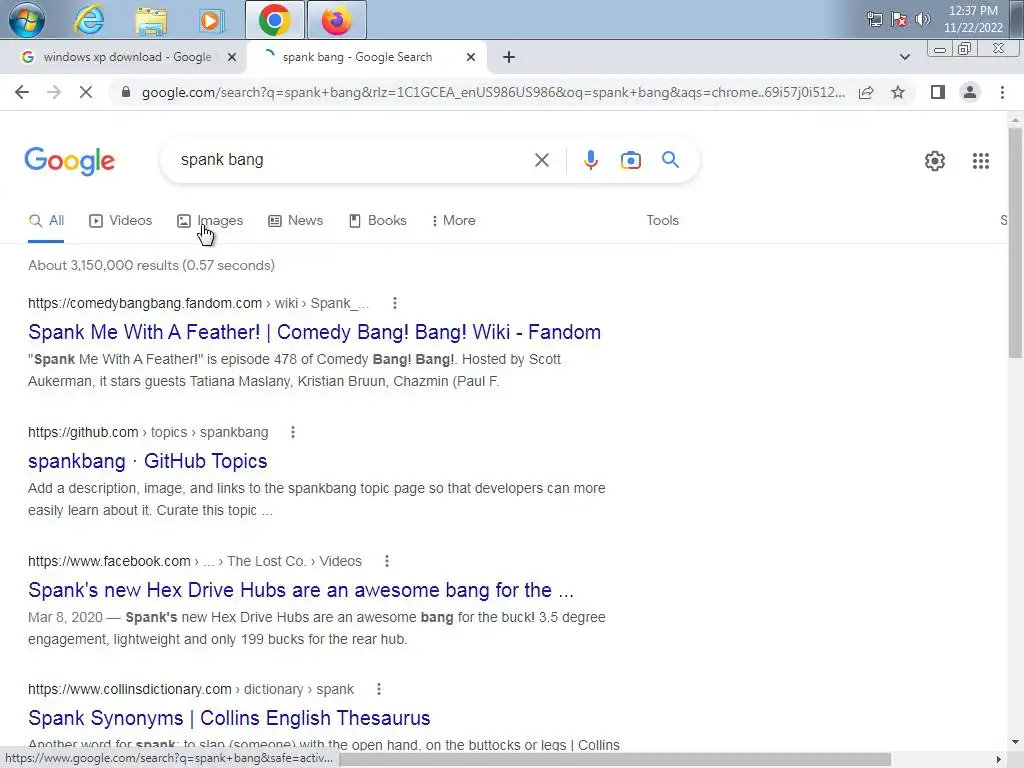Viewport: 1024px width, 768px height.
Task: Launch Internet Explorer from taskbar
Action: (x=89, y=20)
